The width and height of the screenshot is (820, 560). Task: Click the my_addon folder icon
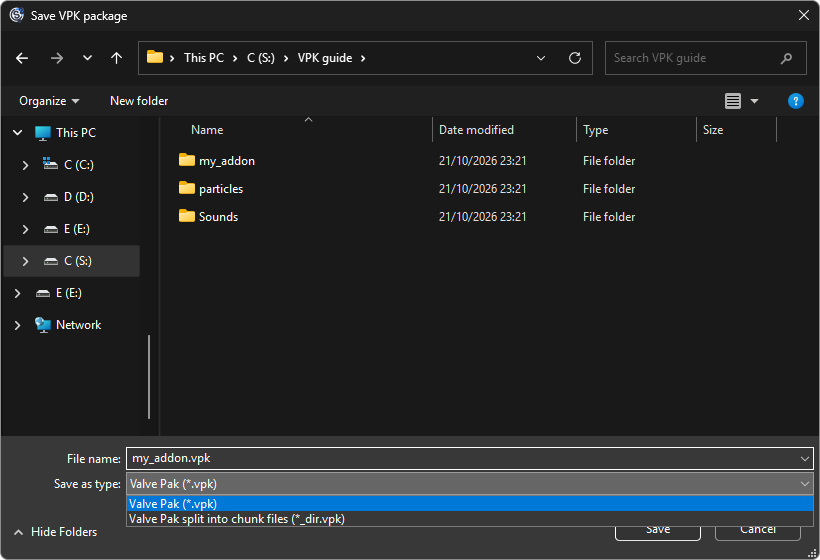coord(187,160)
